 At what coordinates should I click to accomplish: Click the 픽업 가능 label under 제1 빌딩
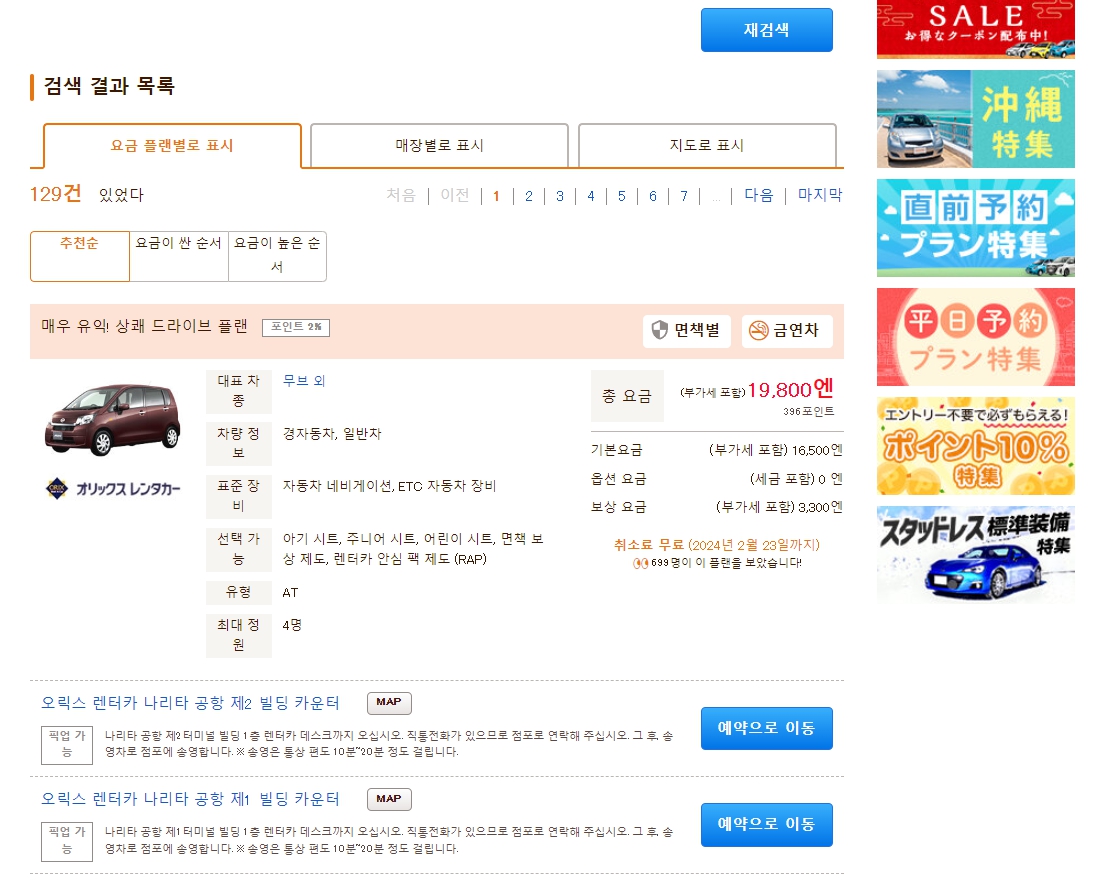point(67,842)
